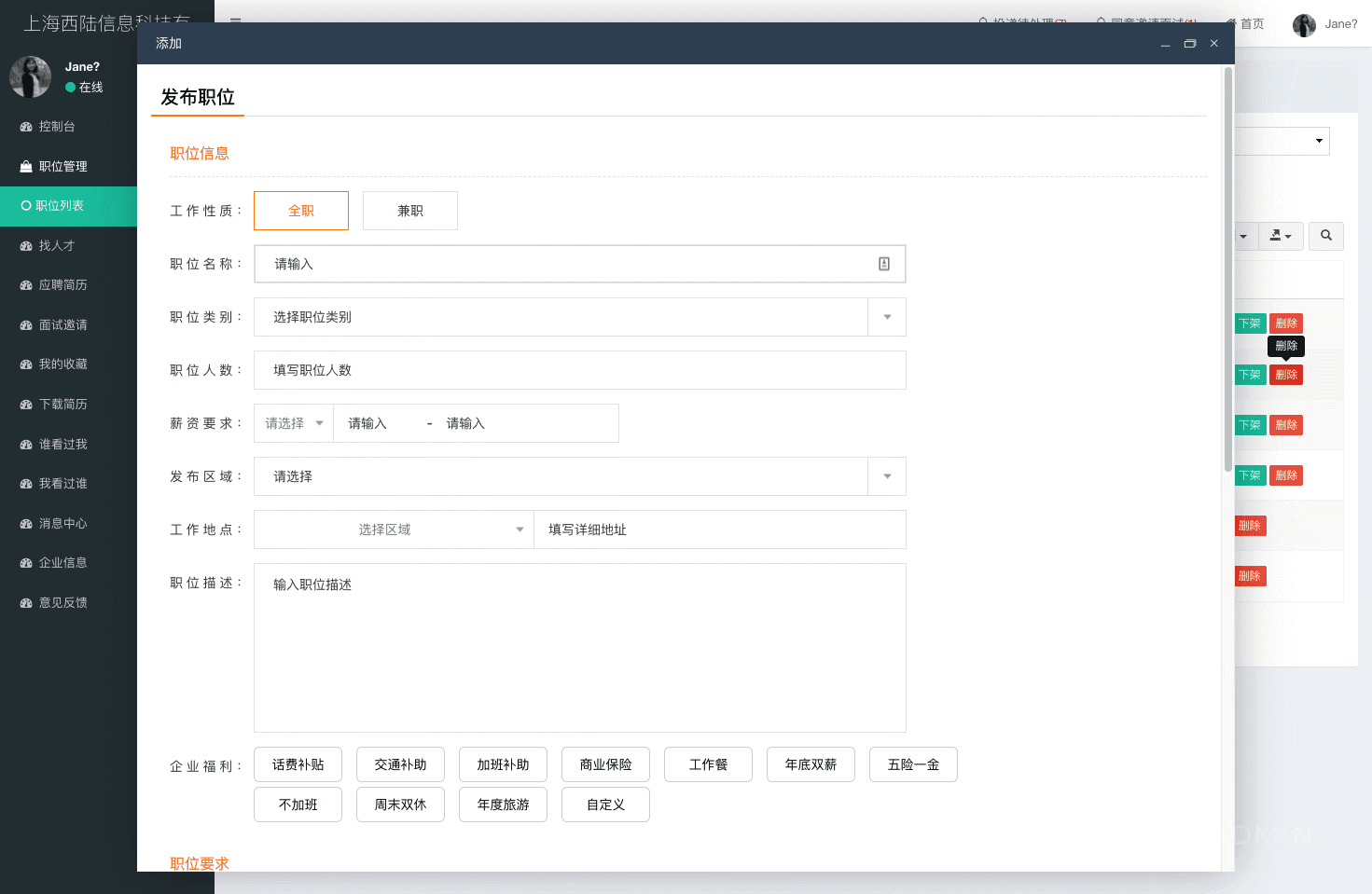
Task: Open 职位列表 in the sidebar
Action: tap(60, 206)
